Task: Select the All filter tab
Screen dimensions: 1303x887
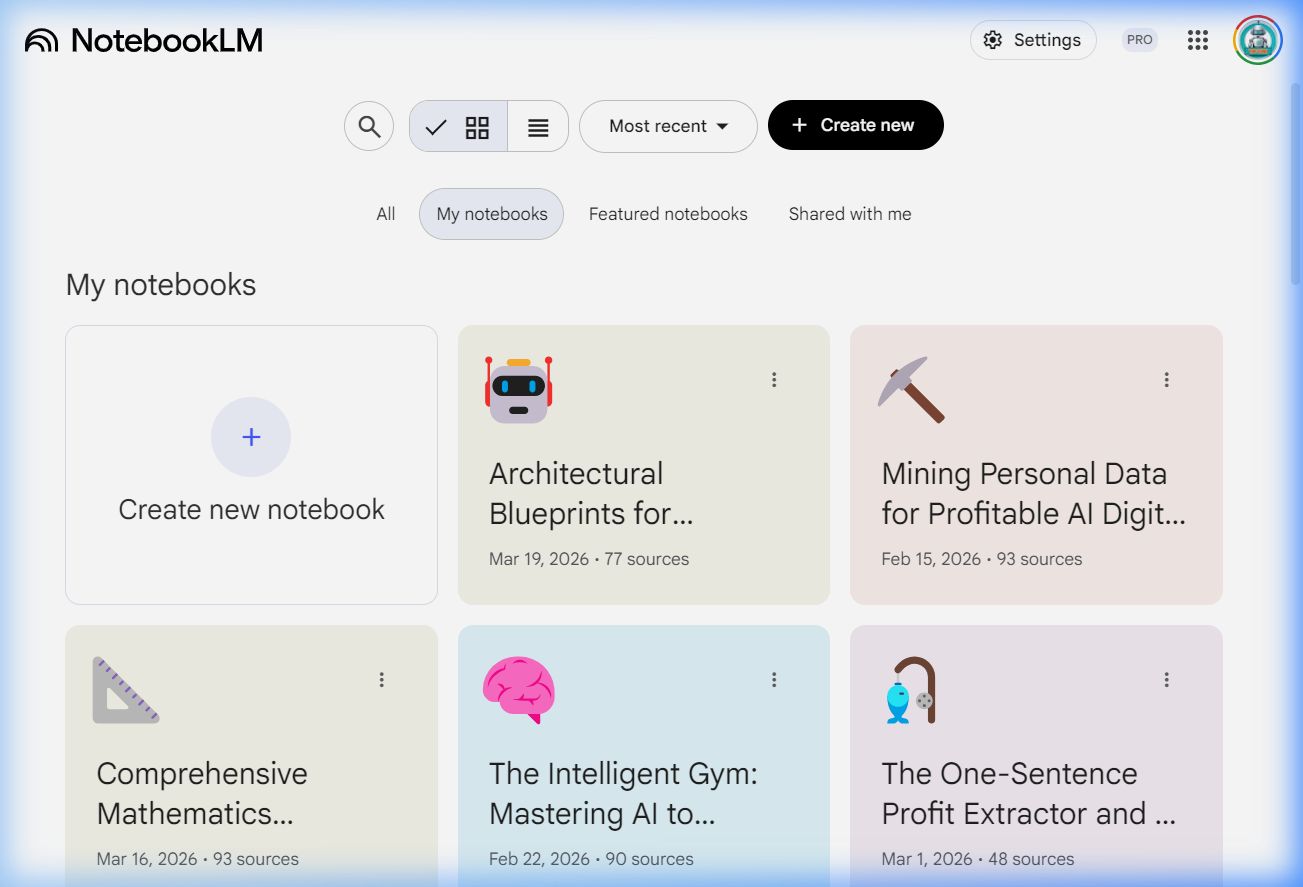Action: pyautogui.click(x=386, y=214)
